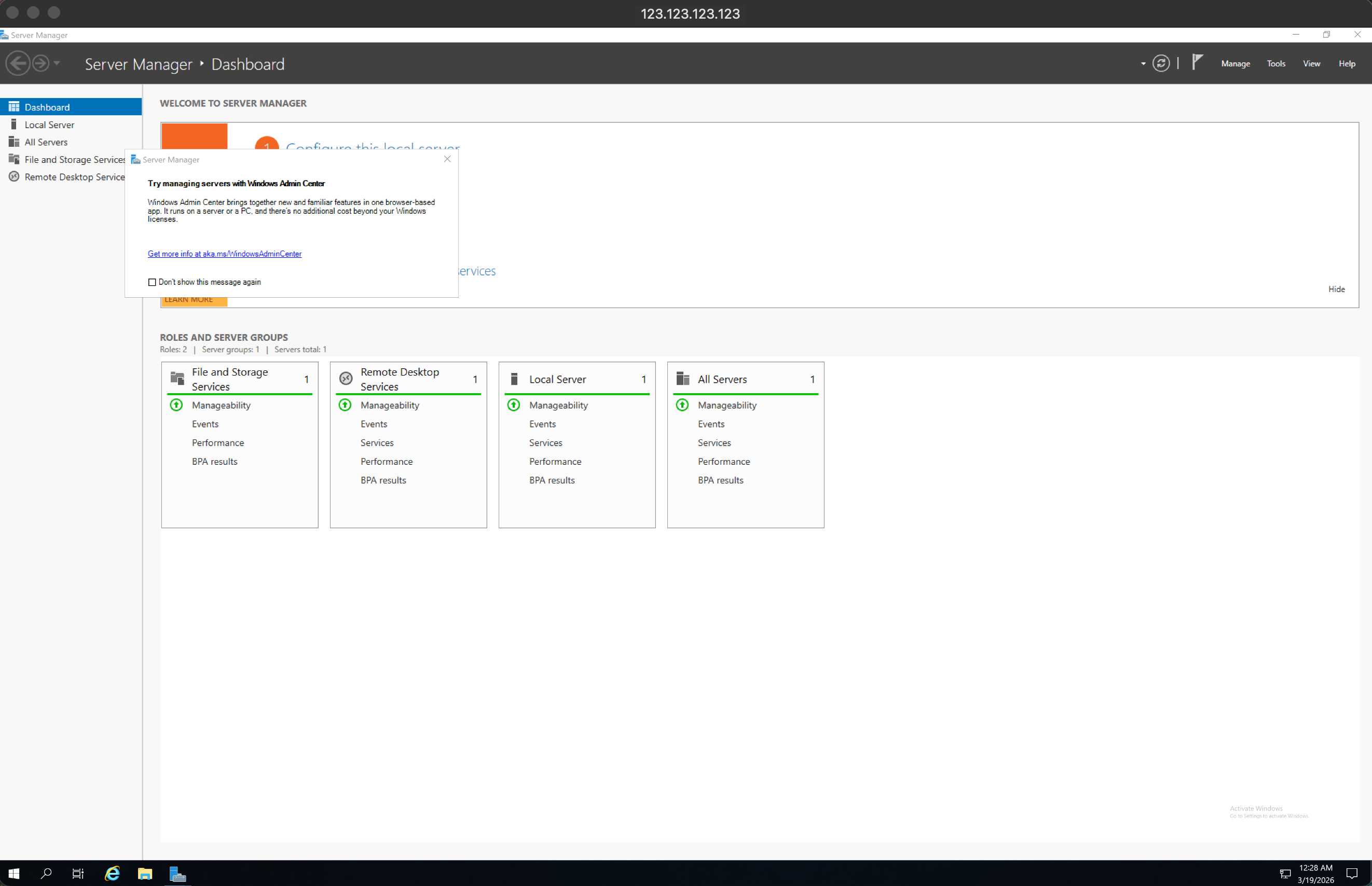The image size is (1372, 886).
Task: Click Manageability status icon in Remote Desktop tile
Action: point(345,405)
